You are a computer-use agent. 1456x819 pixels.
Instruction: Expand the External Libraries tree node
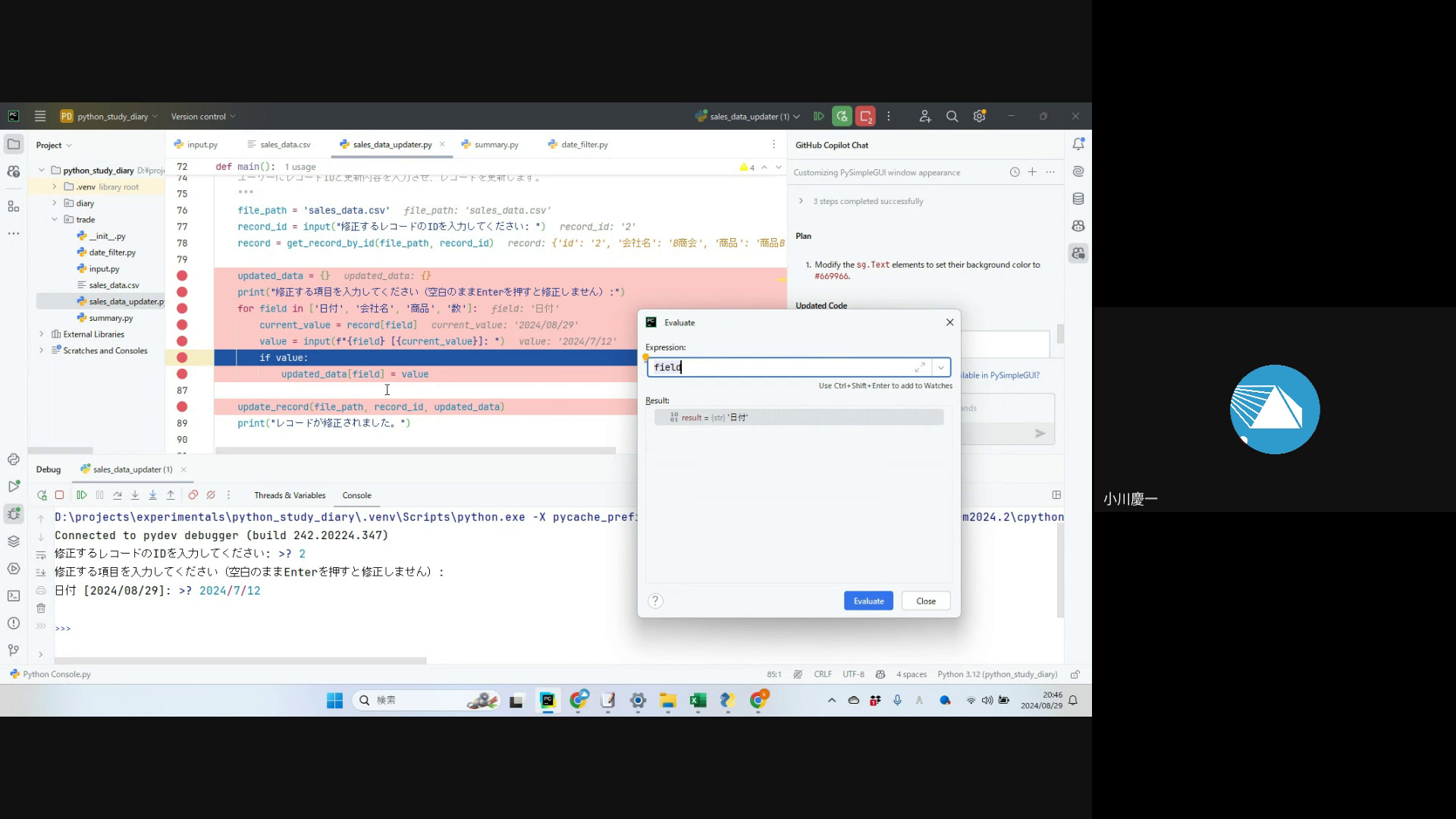click(x=42, y=334)
